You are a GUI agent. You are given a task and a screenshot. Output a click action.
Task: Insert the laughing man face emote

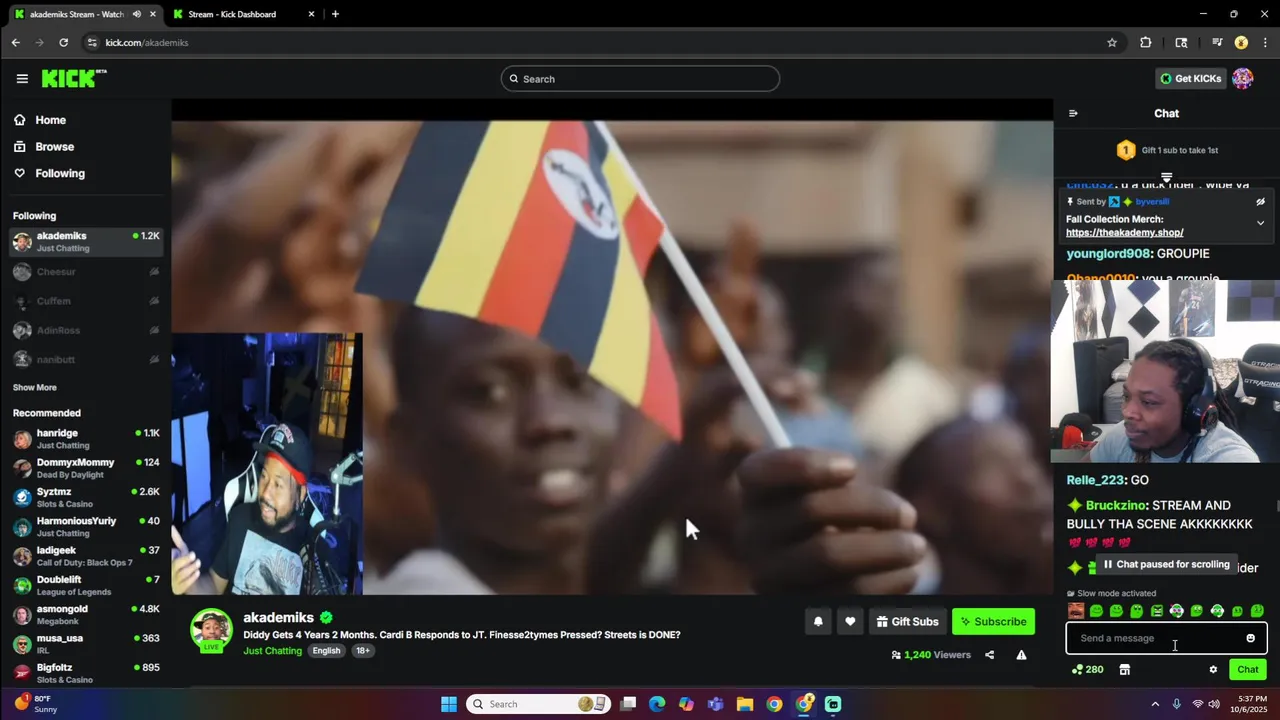[x=1076, y=610]
